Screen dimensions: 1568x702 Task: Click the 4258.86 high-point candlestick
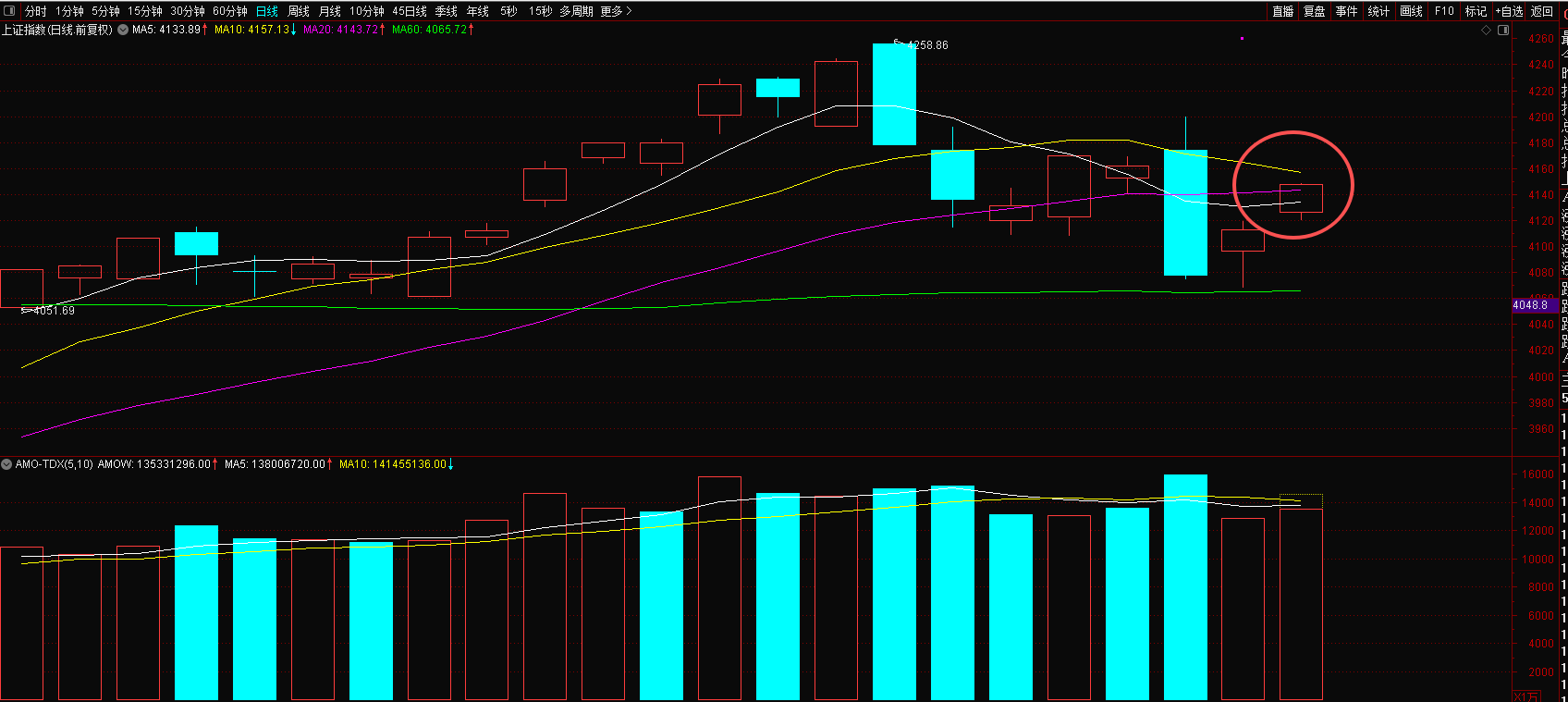click(894, 94)
